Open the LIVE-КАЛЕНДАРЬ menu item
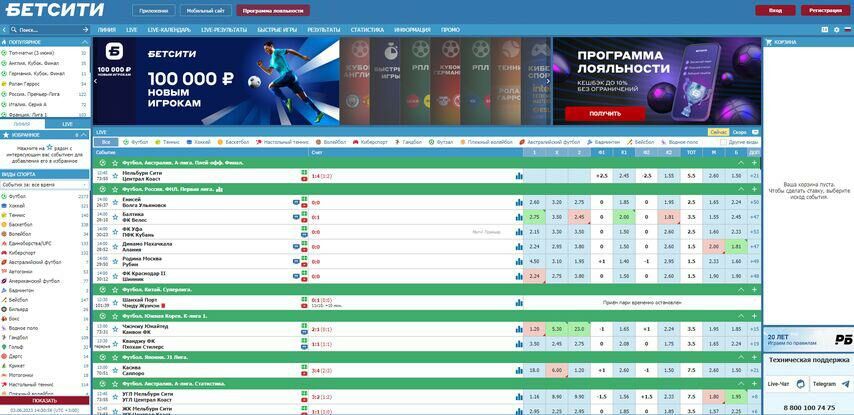This screenshot has height=415, width=854. (168, 30)
